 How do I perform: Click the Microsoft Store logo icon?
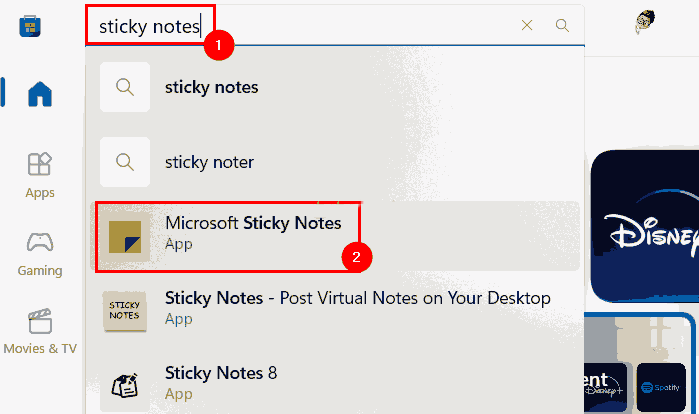point(30,26)
